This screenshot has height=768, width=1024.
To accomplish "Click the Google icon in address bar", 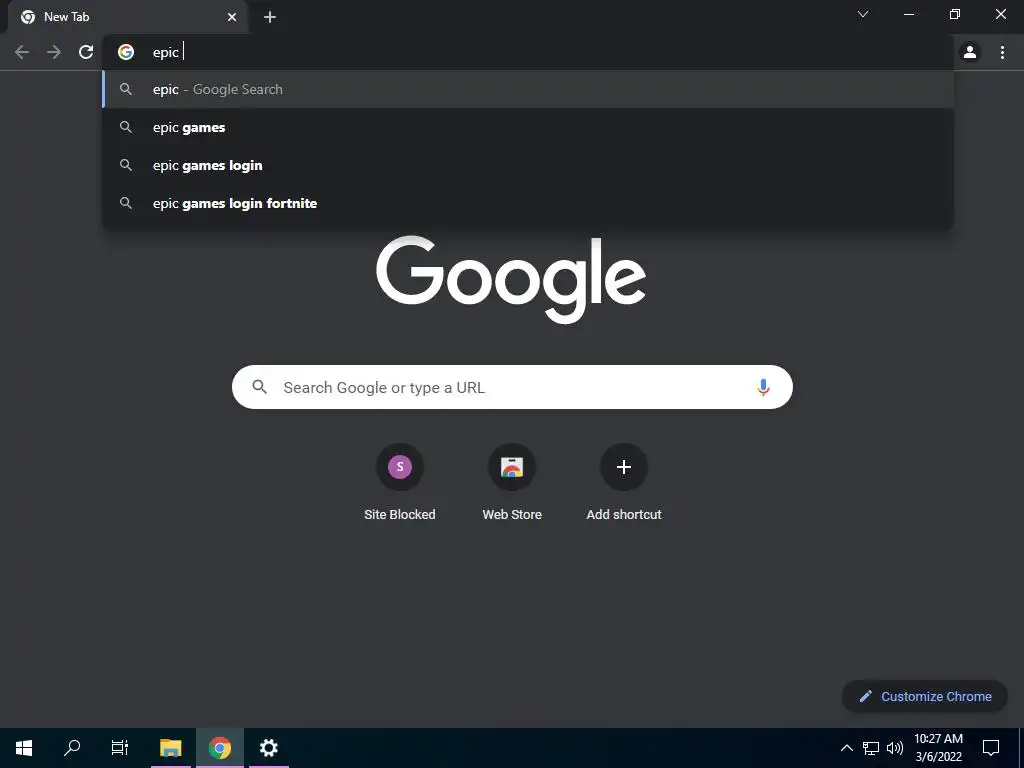I will 126,52.
